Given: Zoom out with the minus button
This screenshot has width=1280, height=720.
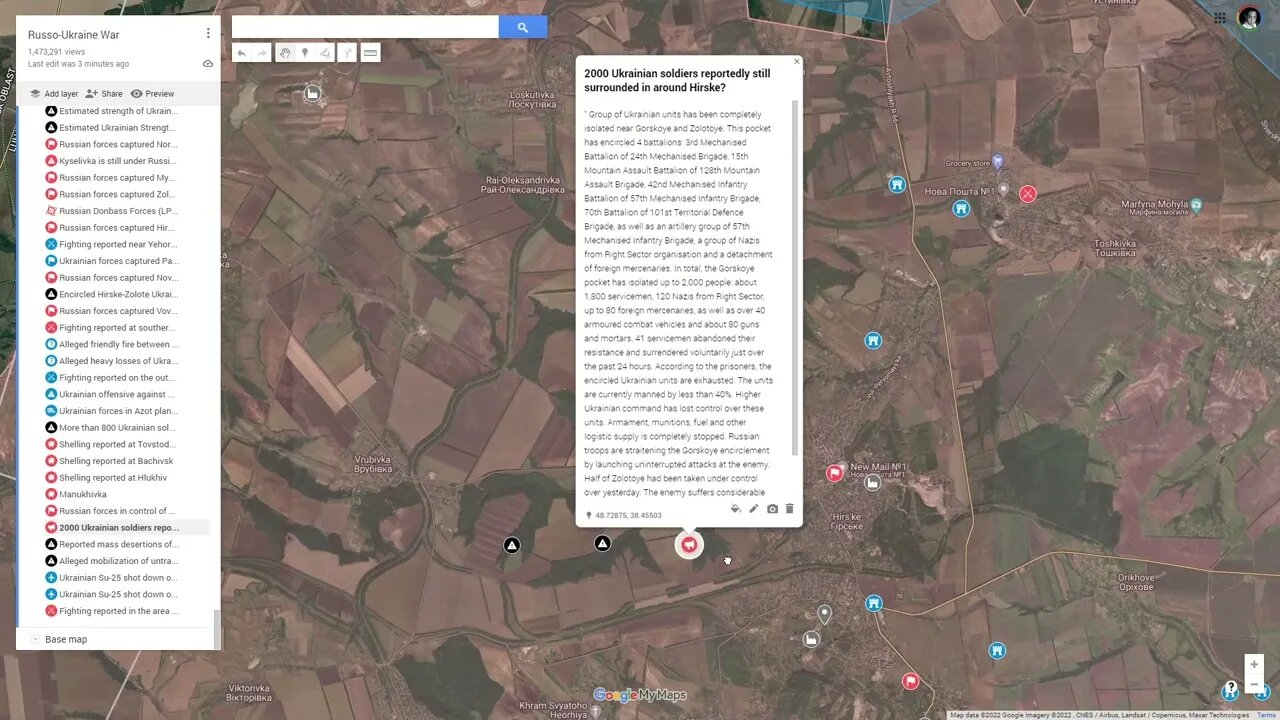Looking at the screenshot, I should coord(1254,684).
